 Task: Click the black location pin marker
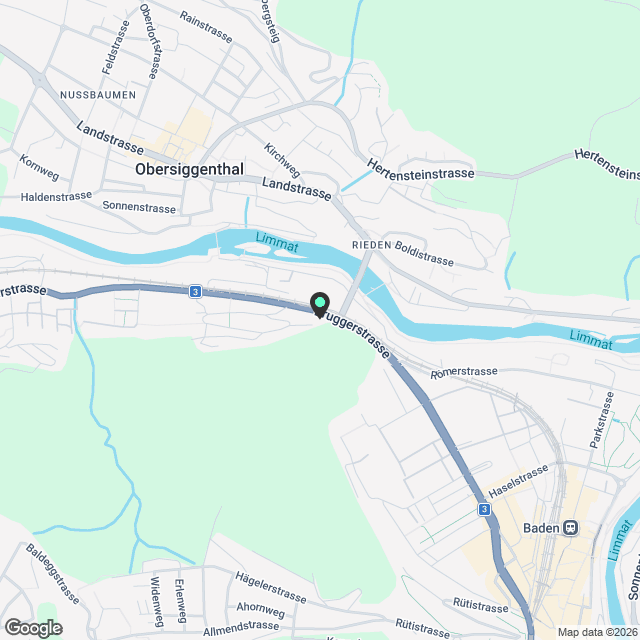tap(320, 305)
